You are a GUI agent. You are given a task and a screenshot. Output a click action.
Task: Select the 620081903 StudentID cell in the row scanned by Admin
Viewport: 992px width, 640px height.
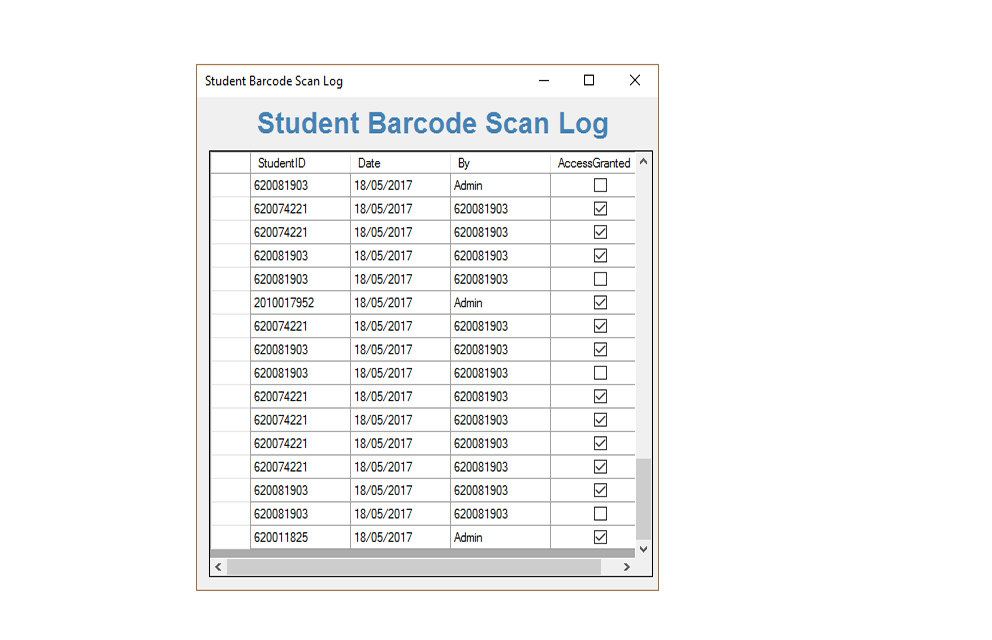[301, 185]
